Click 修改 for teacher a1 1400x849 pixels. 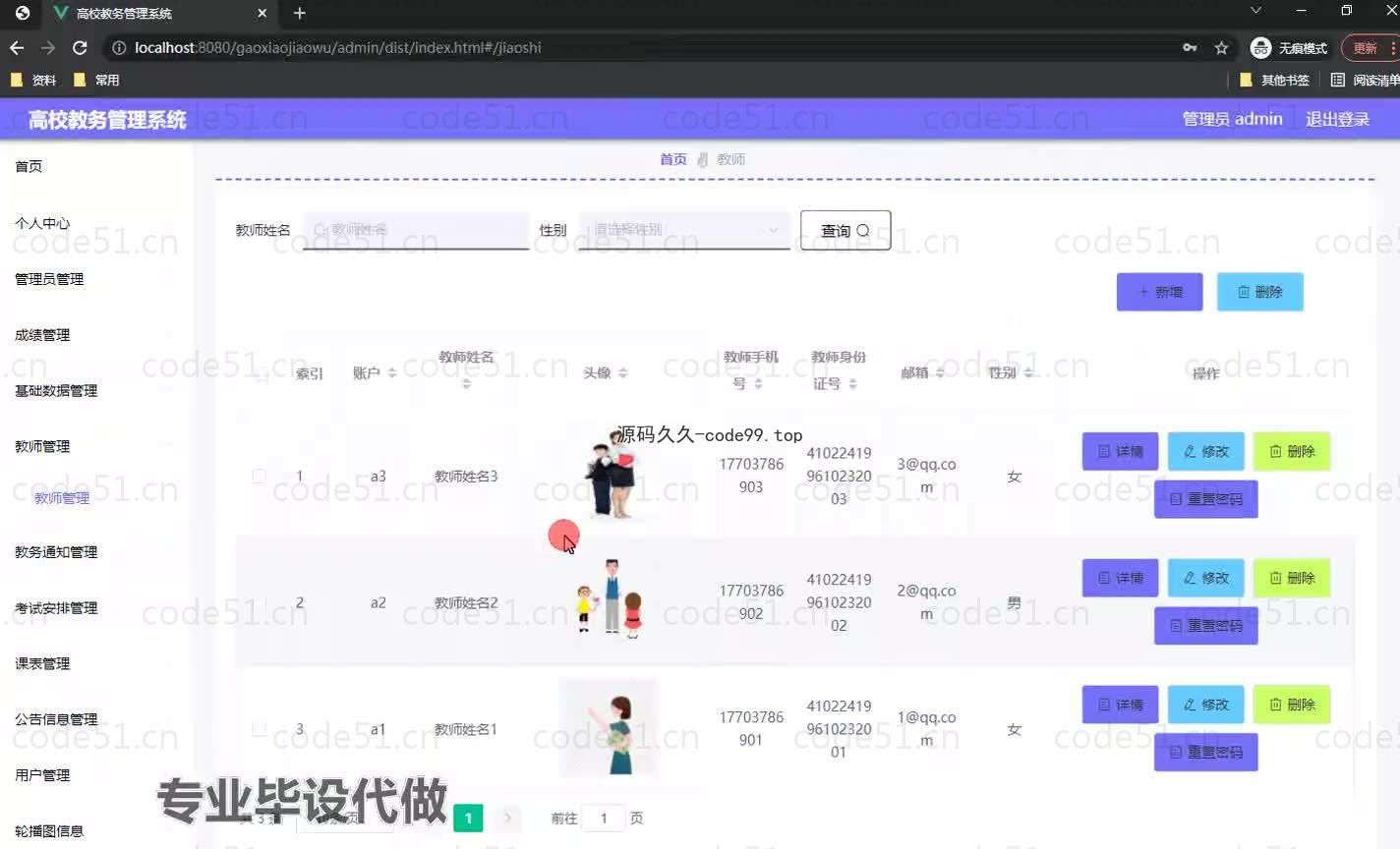pos(1206,705)
